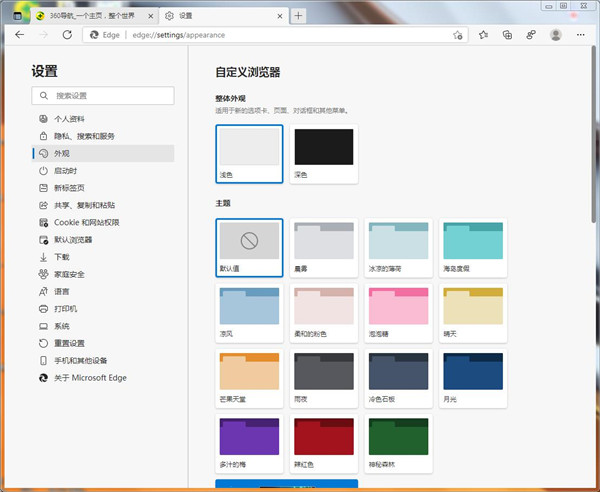The height and width of the screenshot is (492, 600).
Task: Open a new tab with plus button
Action: tap(299, 15)
